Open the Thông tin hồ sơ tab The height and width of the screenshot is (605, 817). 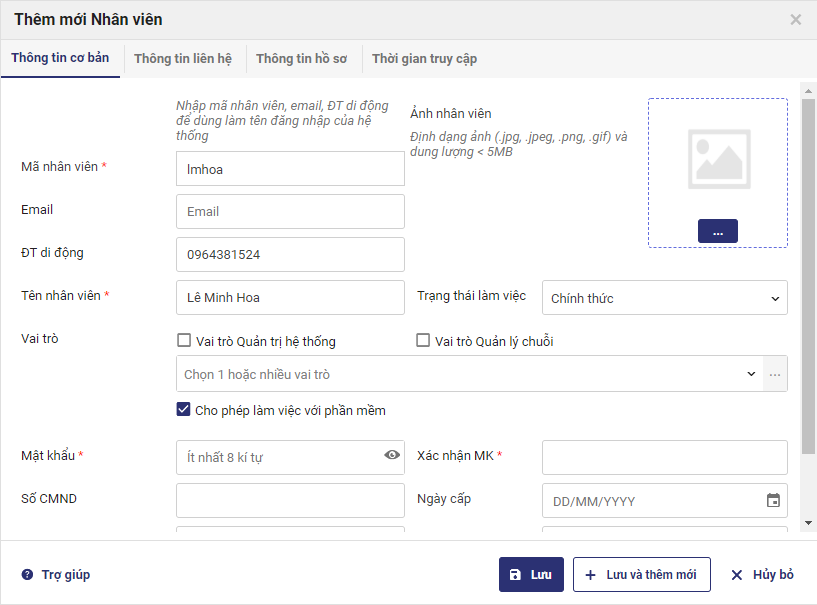(x=301, y=59)
